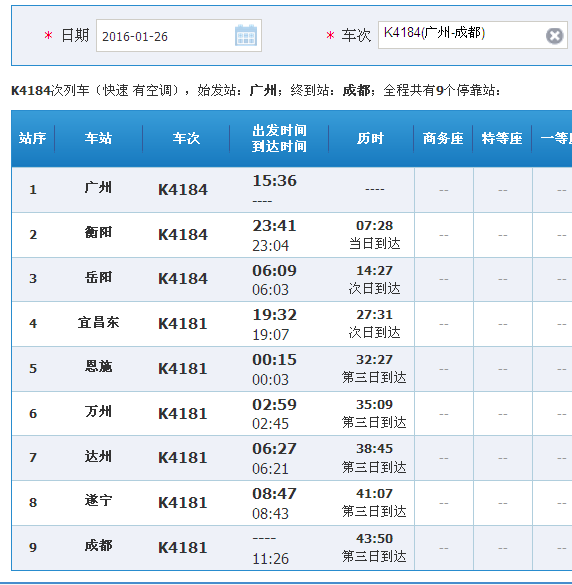This screenshot has height=585, width=572.
Task: Click sequence number 9 for 成都
Action: (33, 548)
